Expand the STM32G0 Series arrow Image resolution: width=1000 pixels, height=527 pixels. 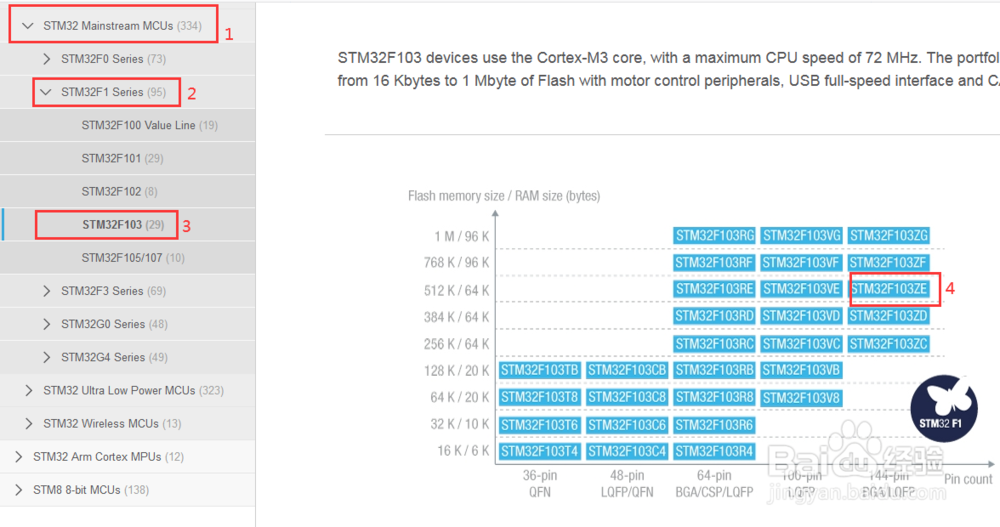click(46, 324)
